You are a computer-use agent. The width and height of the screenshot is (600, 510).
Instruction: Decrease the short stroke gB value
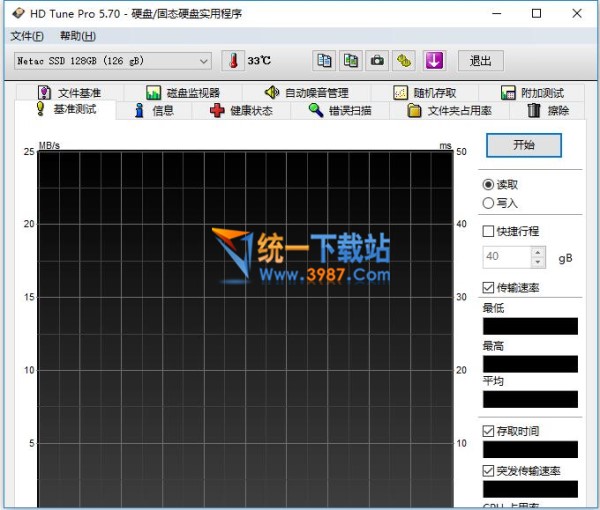pyautogui.click(x=538, y=262)
